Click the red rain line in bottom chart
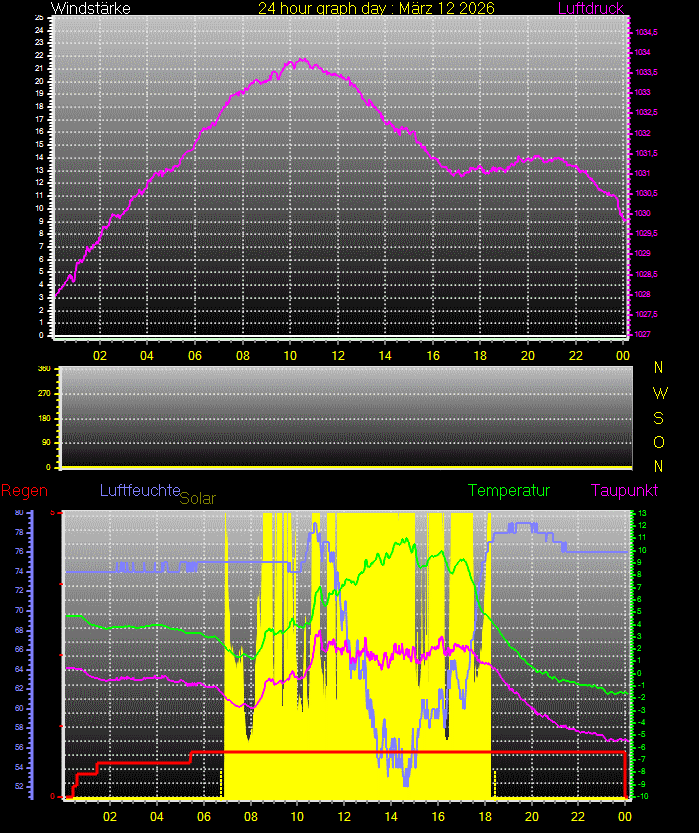This screenshot has height=833, width=699. [x=400, y=751]
